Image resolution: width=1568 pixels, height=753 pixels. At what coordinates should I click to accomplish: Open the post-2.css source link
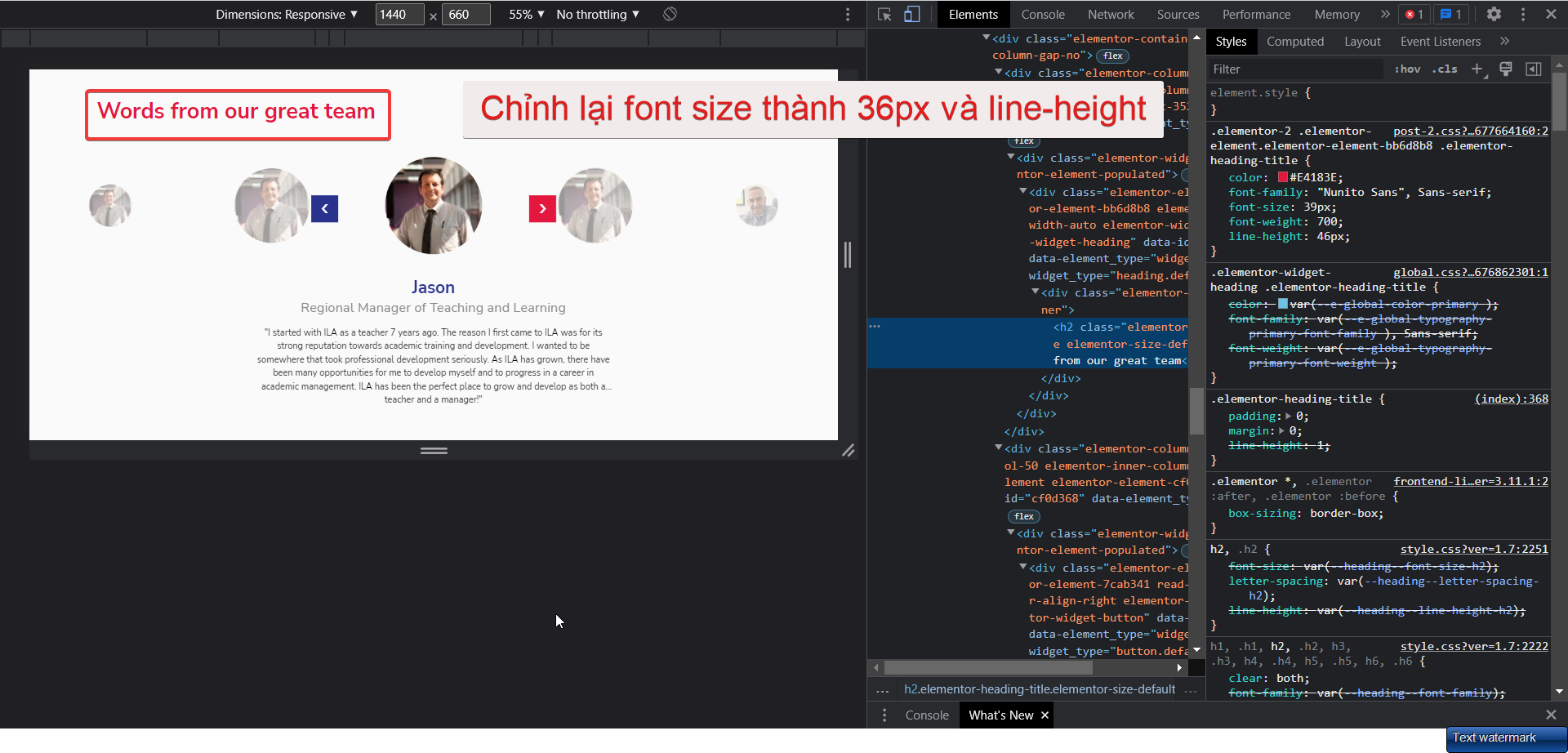(1471, 131)
